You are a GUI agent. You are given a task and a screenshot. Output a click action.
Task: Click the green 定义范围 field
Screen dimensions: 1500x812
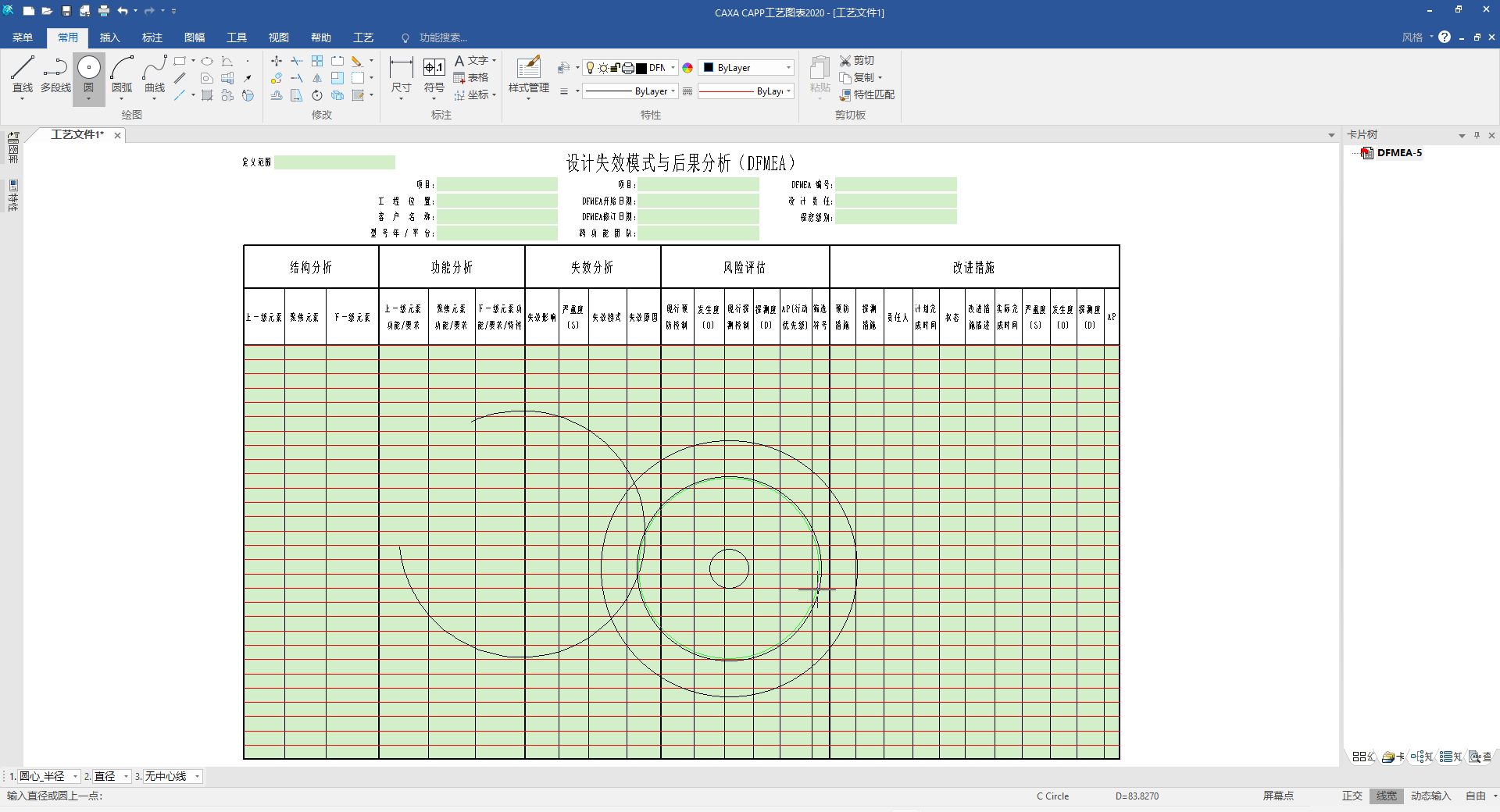point(334,162)
